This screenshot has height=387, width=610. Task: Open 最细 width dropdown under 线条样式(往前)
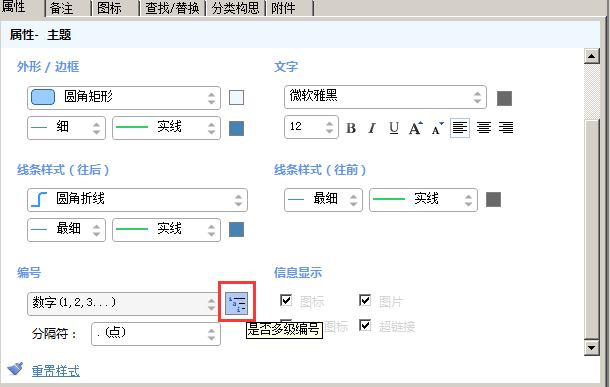pos(323,200)
